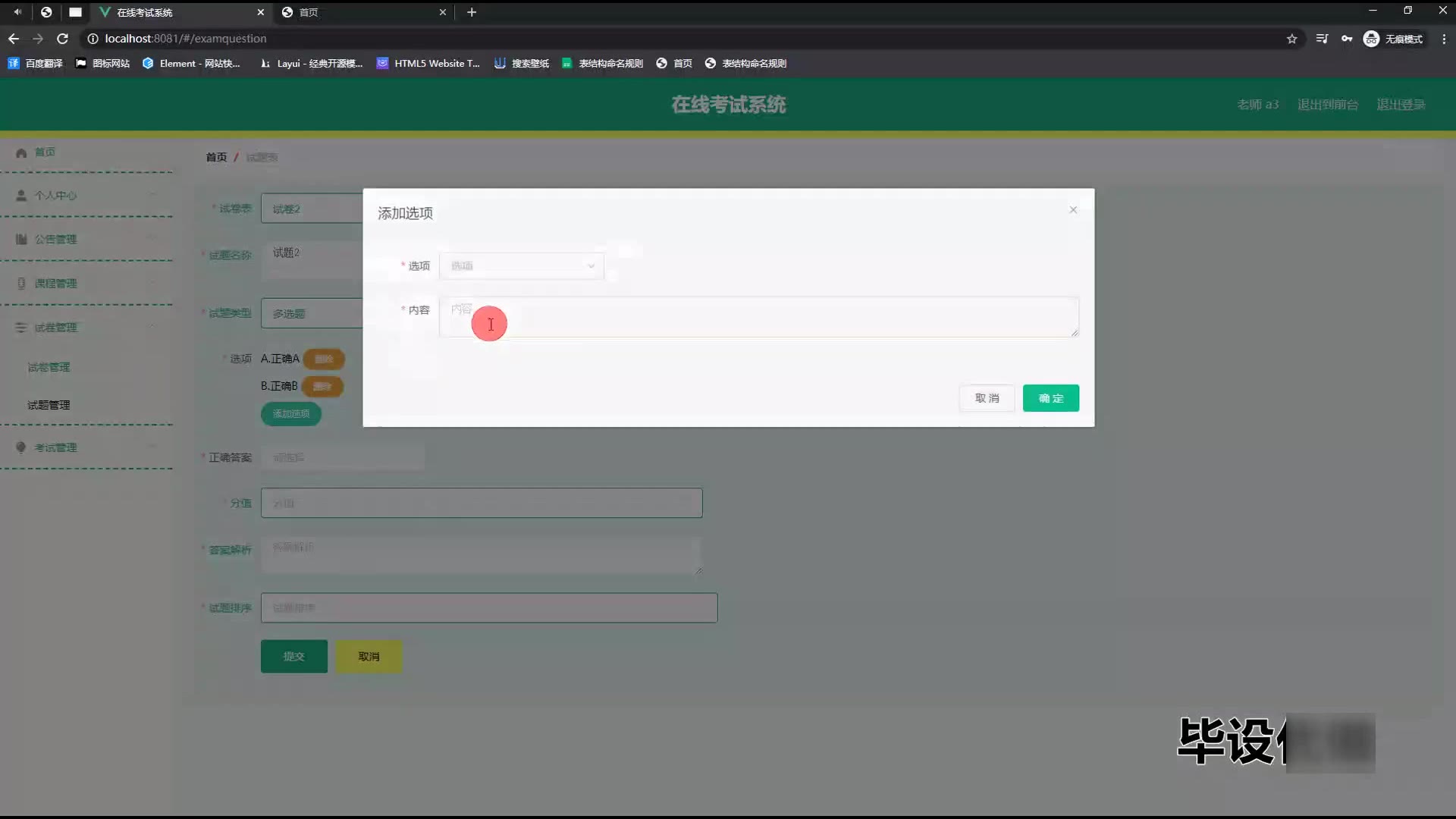Close the 添加选项 dialog with X icon
Screen dimensions: 1456x819
point(1073,210)
